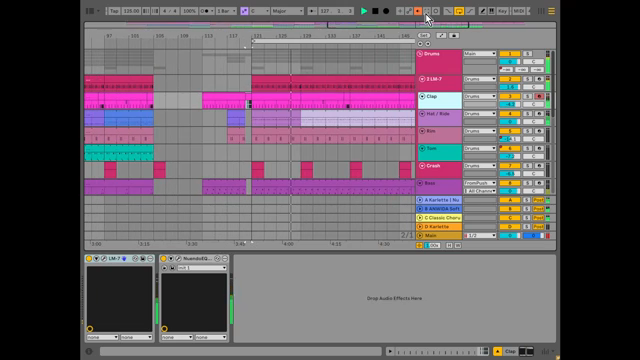Image resolution: width=640 pixels, height=360 pixels.
Task: Click the Tap tempo button
Action: point(114,11)
